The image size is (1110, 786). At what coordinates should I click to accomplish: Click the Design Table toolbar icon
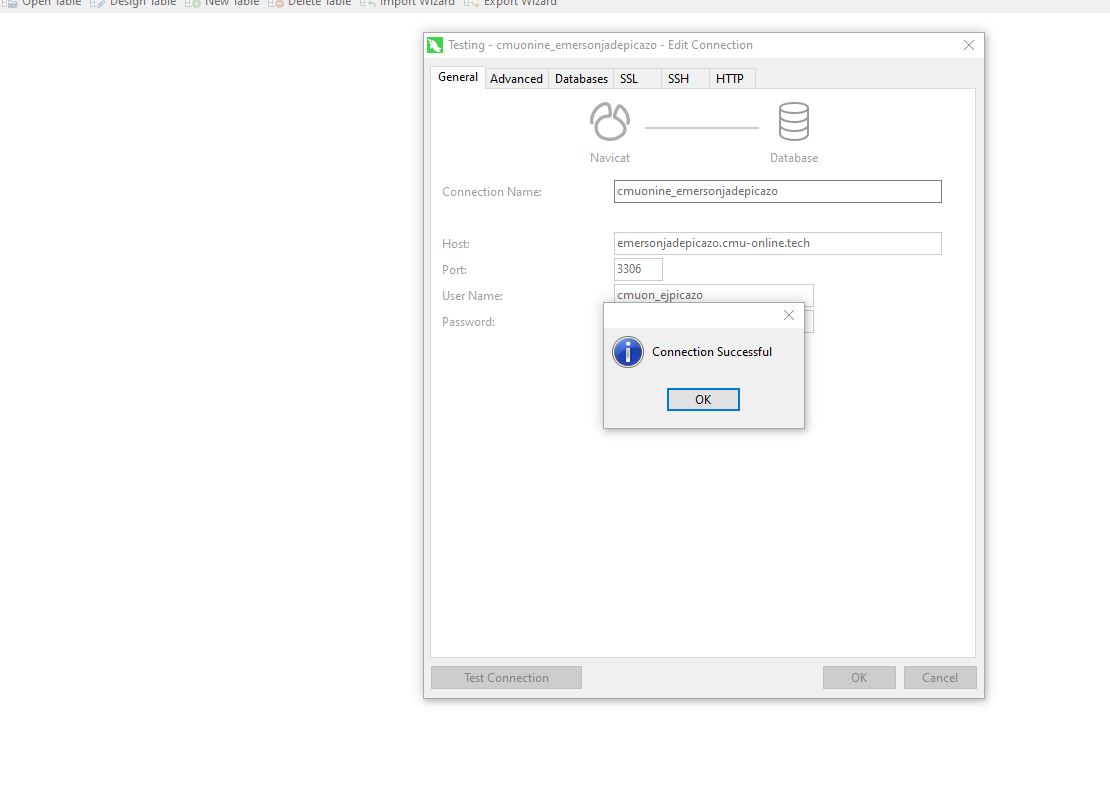coord(98,3)
